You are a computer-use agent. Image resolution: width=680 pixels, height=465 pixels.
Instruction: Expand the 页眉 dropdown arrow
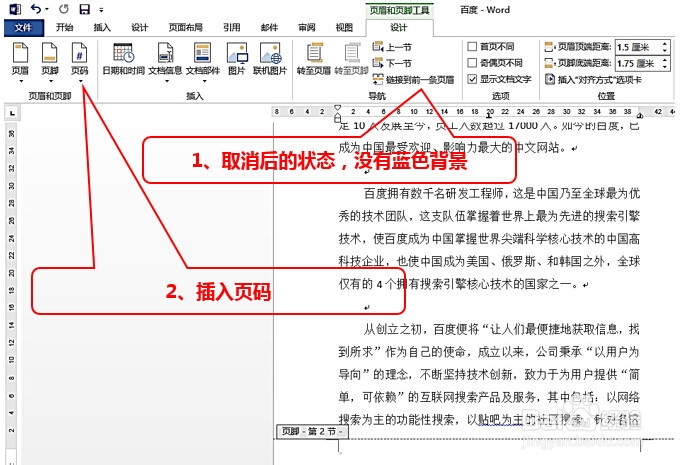(x=20, y=81)
